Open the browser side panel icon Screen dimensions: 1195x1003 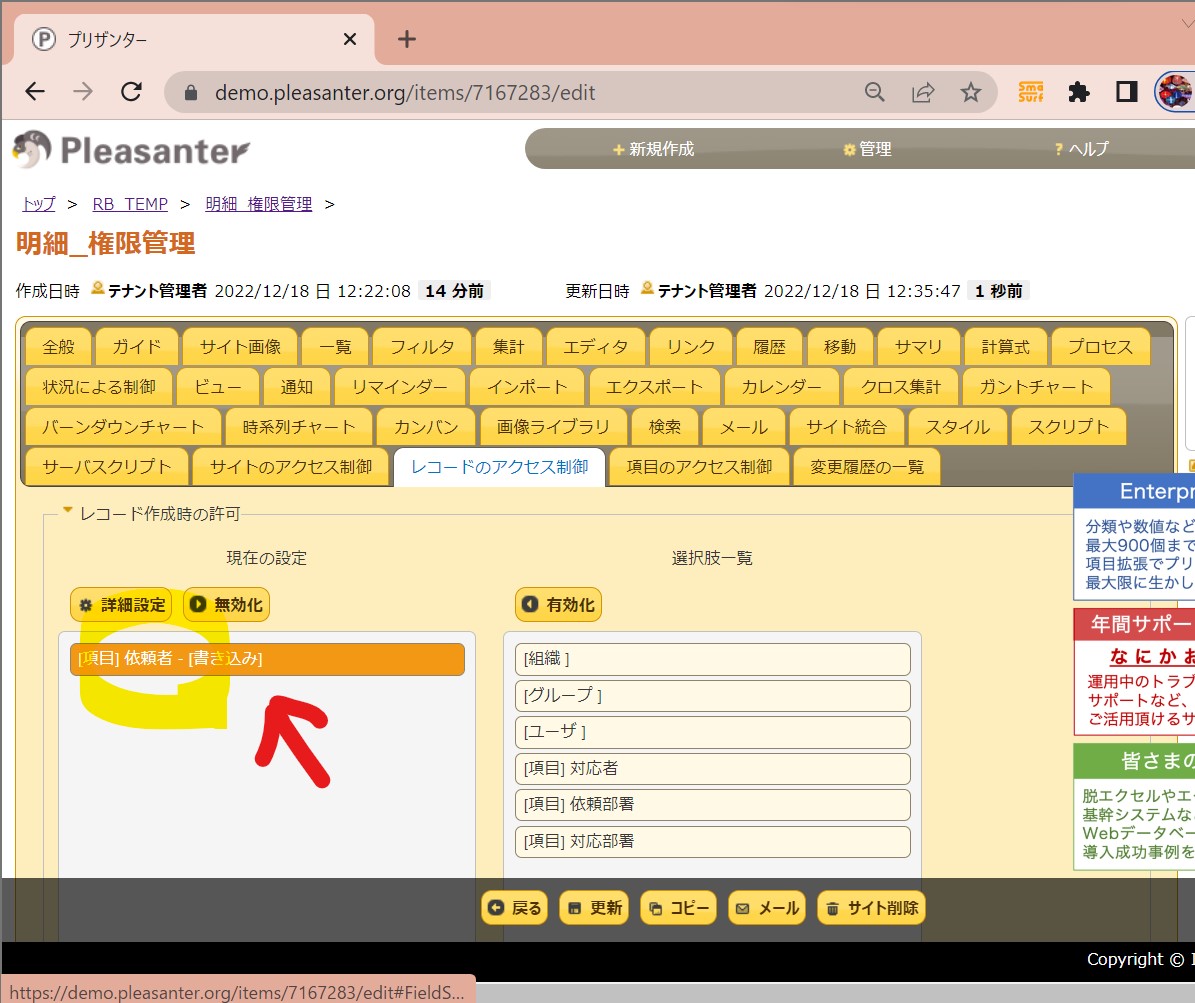(x=1126, y=92)
